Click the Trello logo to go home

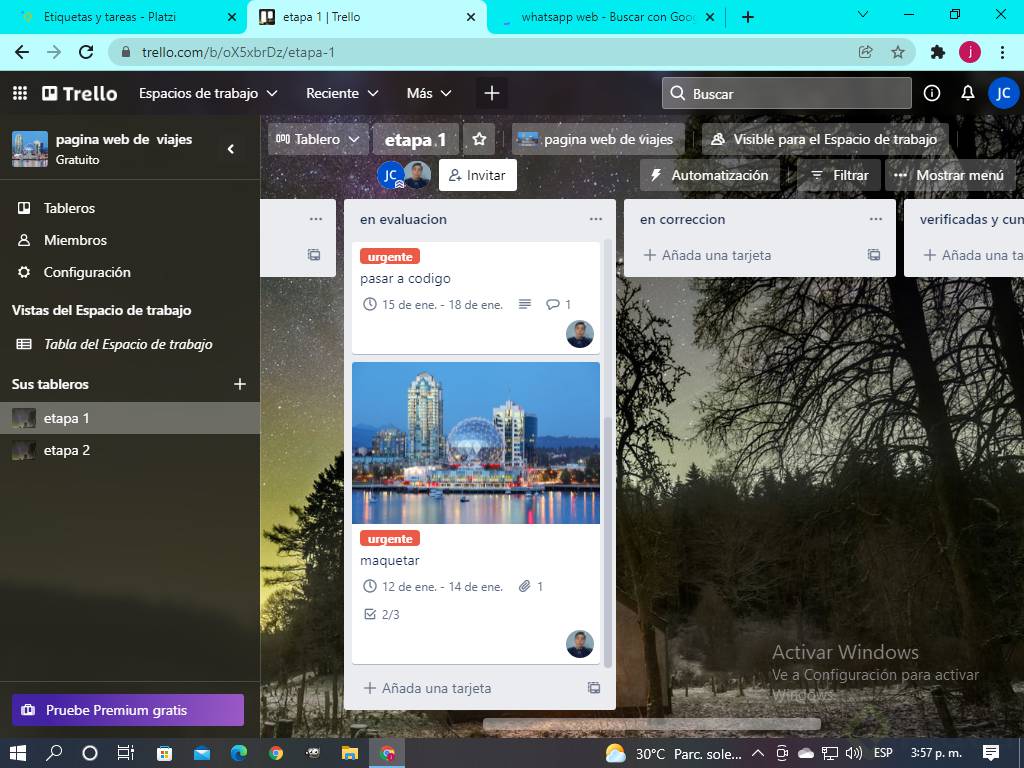(x=80, y=93)
